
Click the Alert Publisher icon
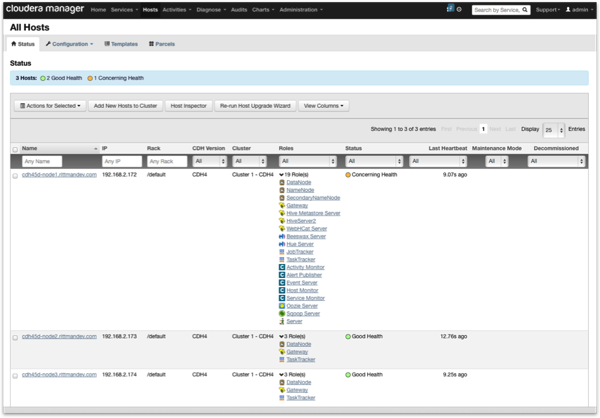click(282, 275)
